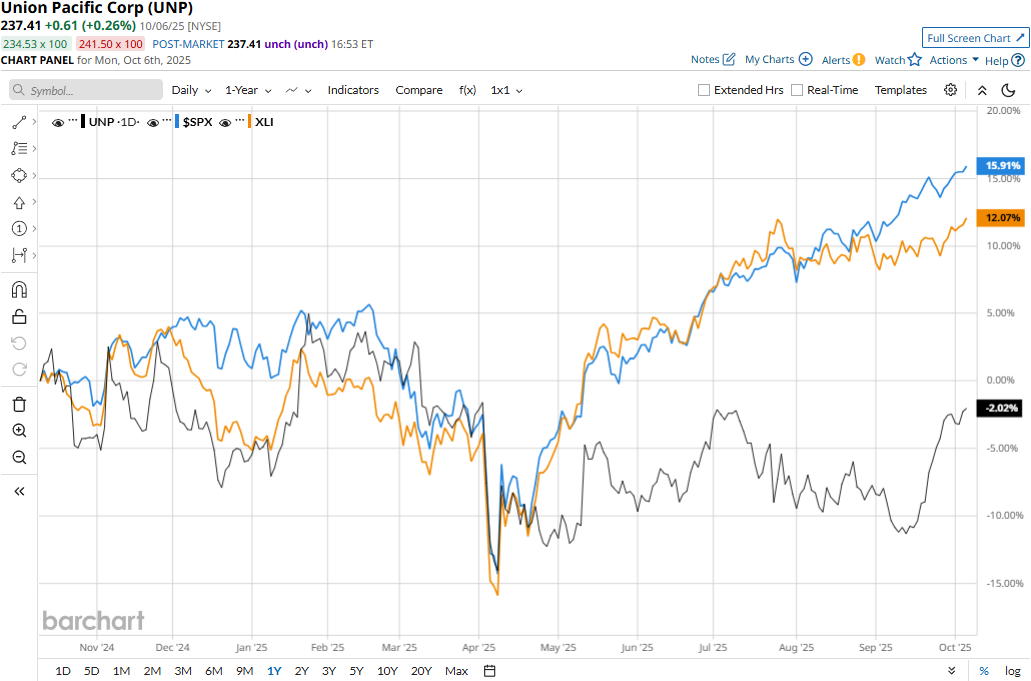Expand the measure tool submenu arrow
The image size is (1031, 681).
point(34,255)
